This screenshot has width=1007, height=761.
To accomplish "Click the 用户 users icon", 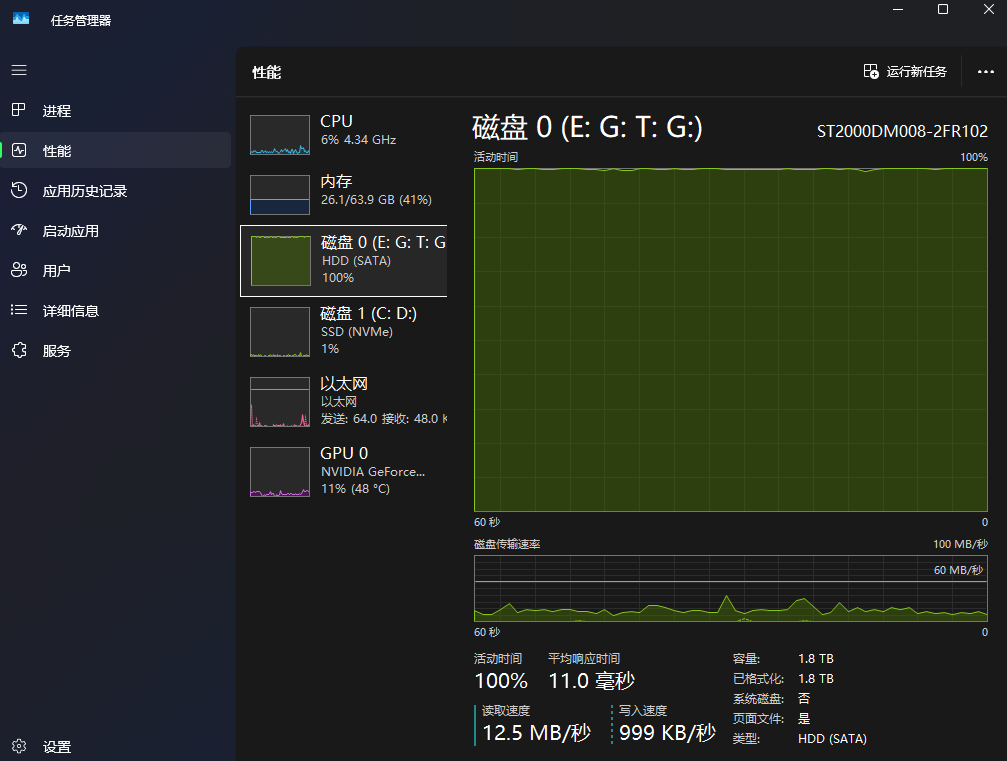I will [19, 270].
